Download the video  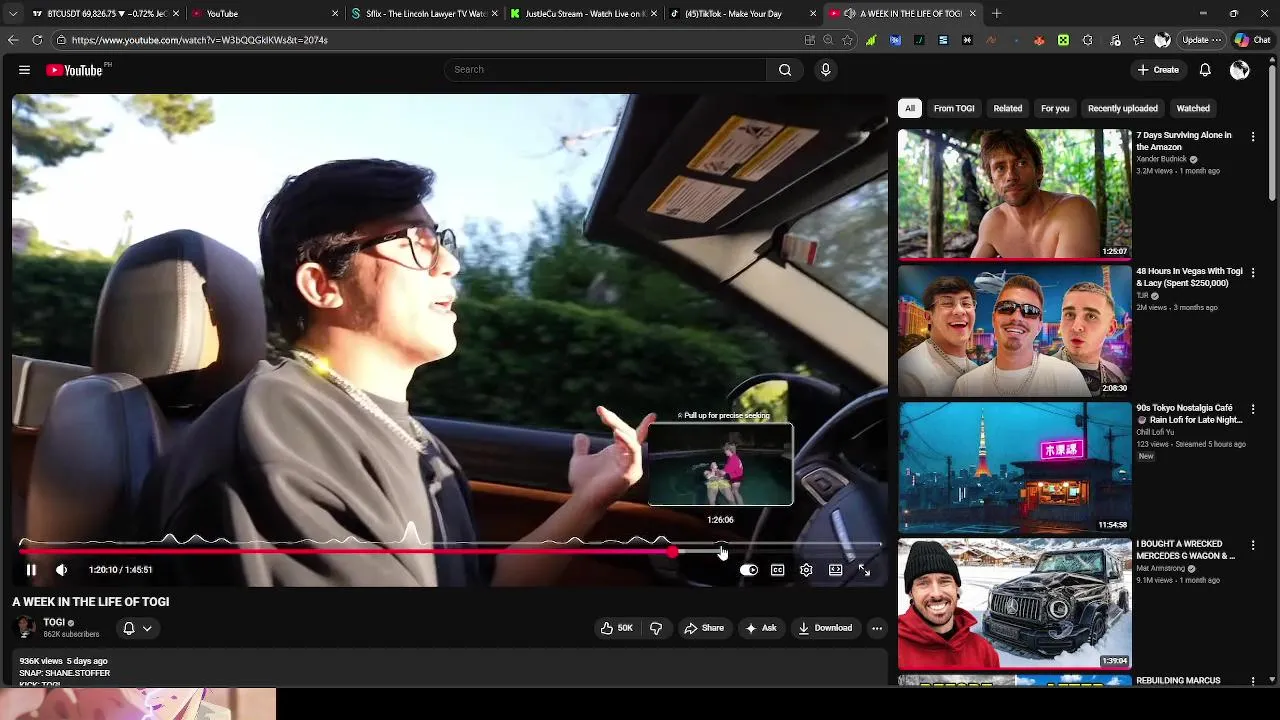[825, 628]
